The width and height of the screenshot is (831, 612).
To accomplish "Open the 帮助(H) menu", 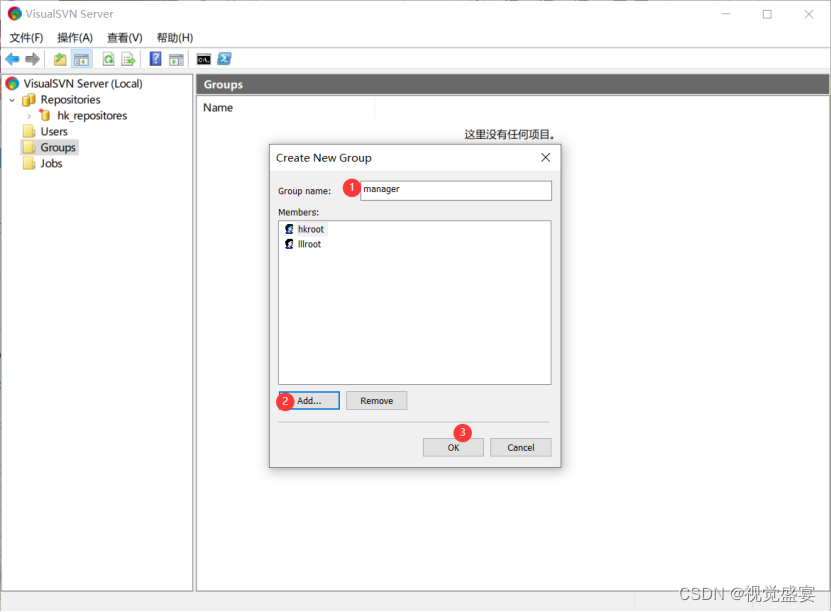I will point(175,38).
